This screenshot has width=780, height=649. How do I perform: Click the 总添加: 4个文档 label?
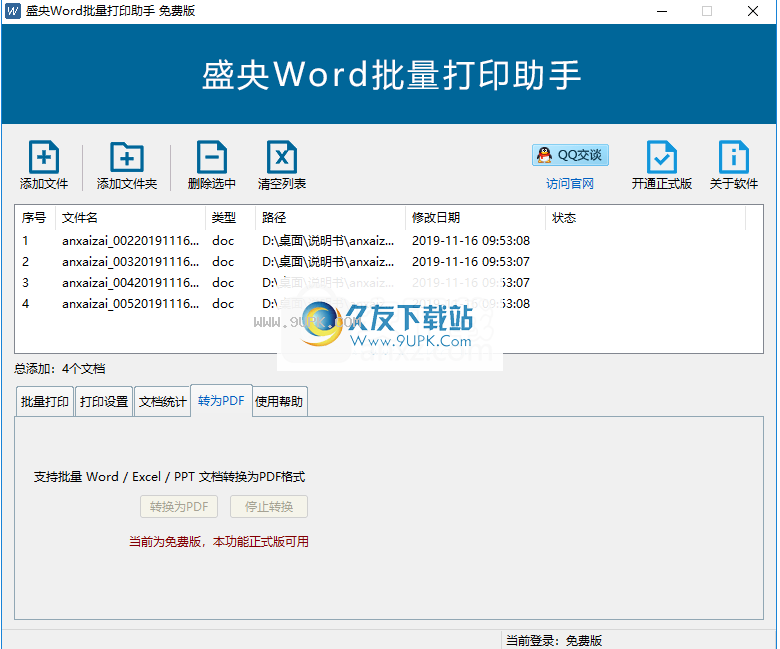point(60,369)
